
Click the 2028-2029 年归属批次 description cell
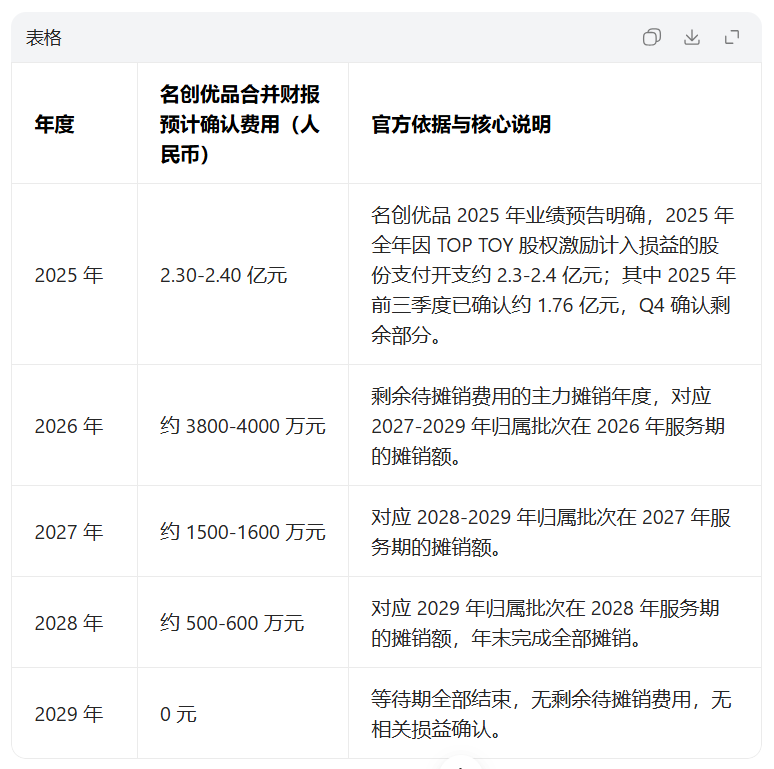pyautogui.click(x=550, y=532)
